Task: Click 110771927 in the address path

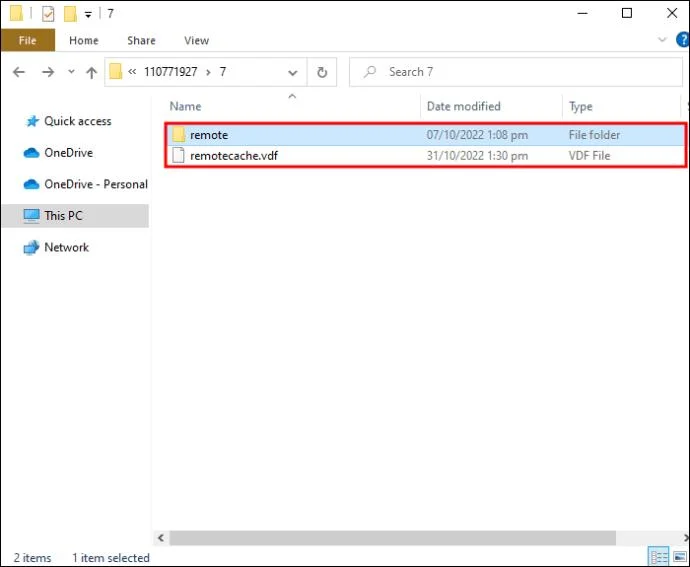Action: tap(171, 72)
